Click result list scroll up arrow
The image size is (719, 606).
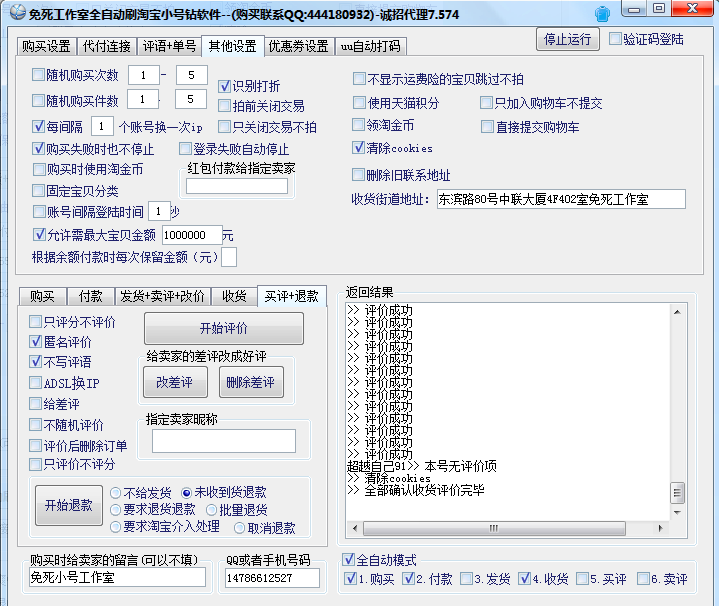(x=677, y=312)
